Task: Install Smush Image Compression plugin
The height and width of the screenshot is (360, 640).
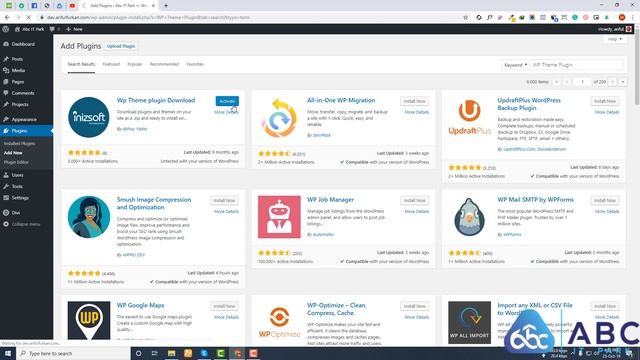Action: click(x=224, y=201)
